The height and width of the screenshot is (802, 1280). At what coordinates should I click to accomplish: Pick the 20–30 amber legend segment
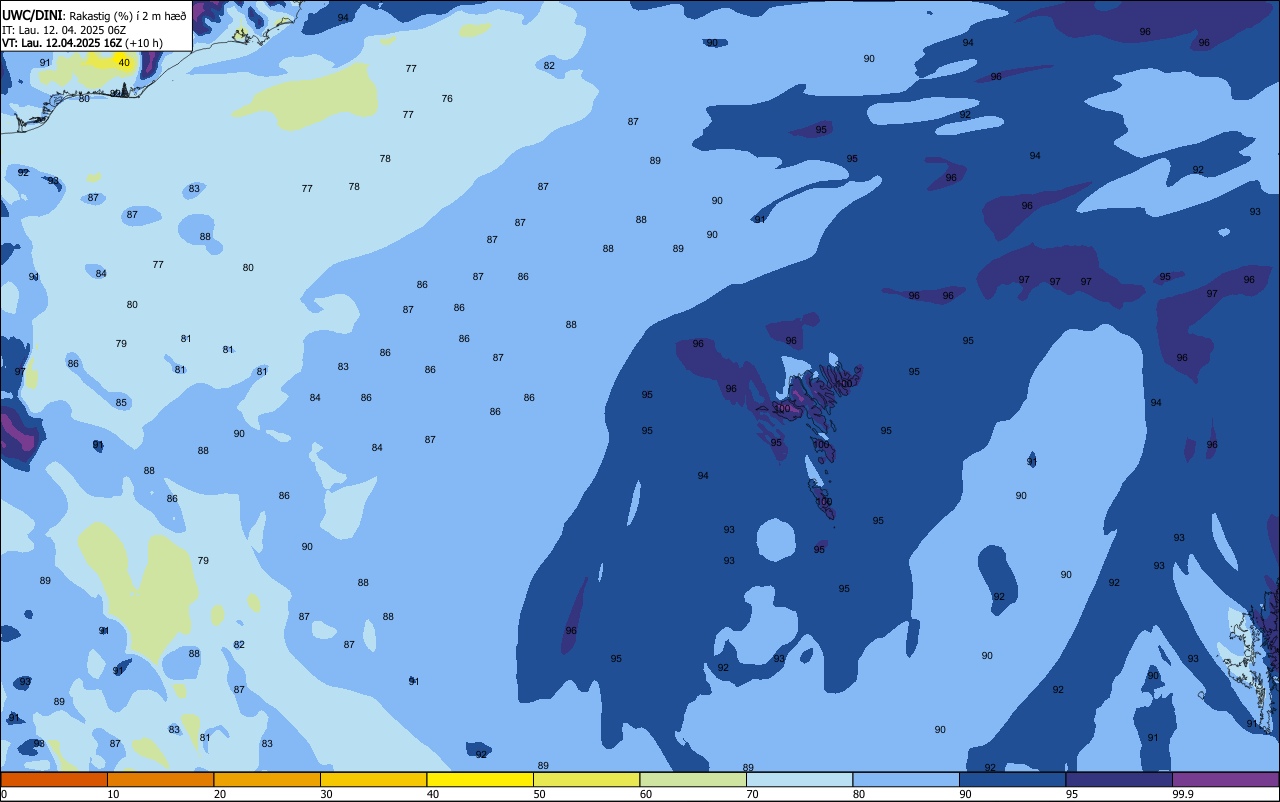tap(267, 779)
